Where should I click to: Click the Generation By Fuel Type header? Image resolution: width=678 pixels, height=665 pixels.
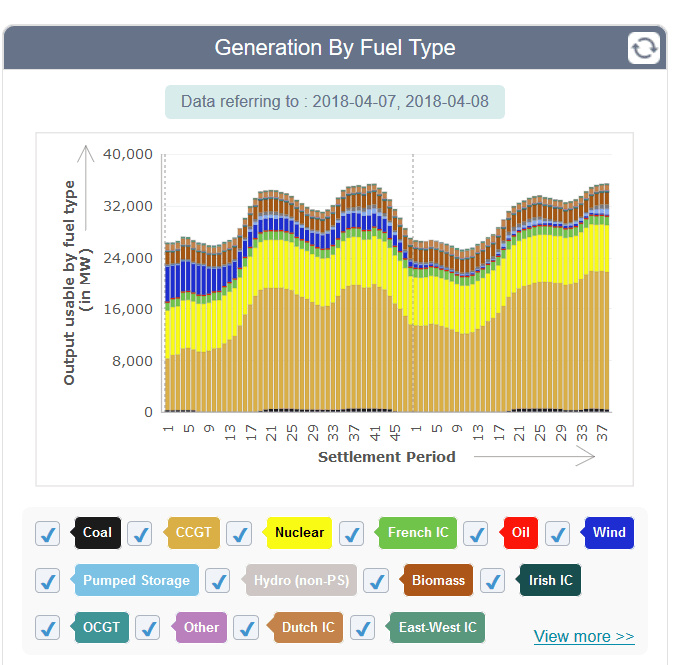335,47
